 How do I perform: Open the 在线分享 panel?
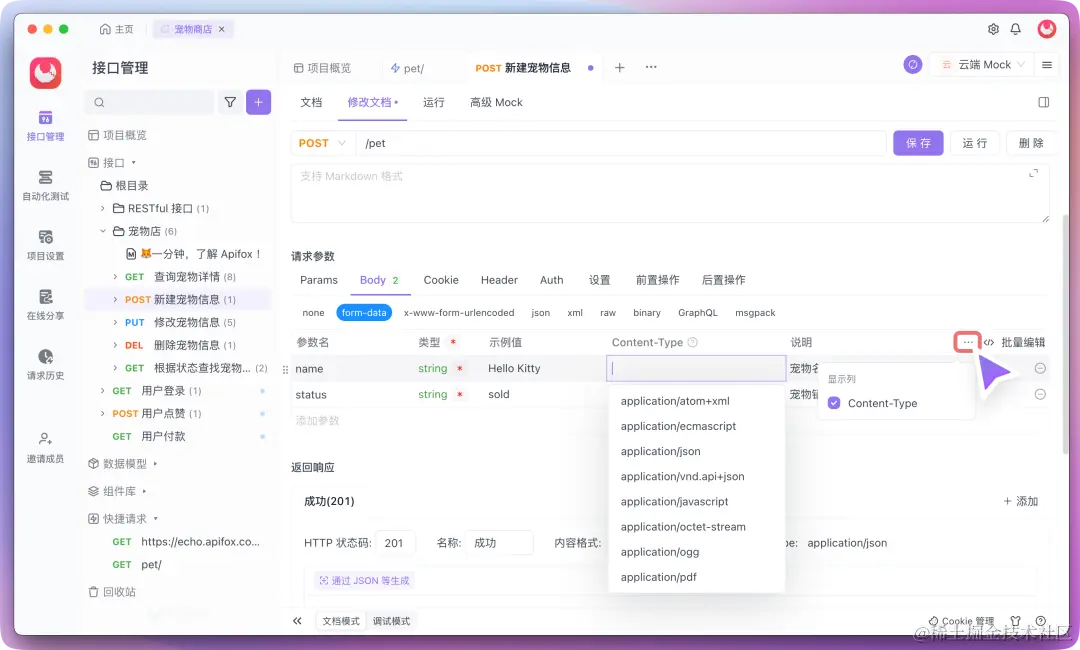44,303
